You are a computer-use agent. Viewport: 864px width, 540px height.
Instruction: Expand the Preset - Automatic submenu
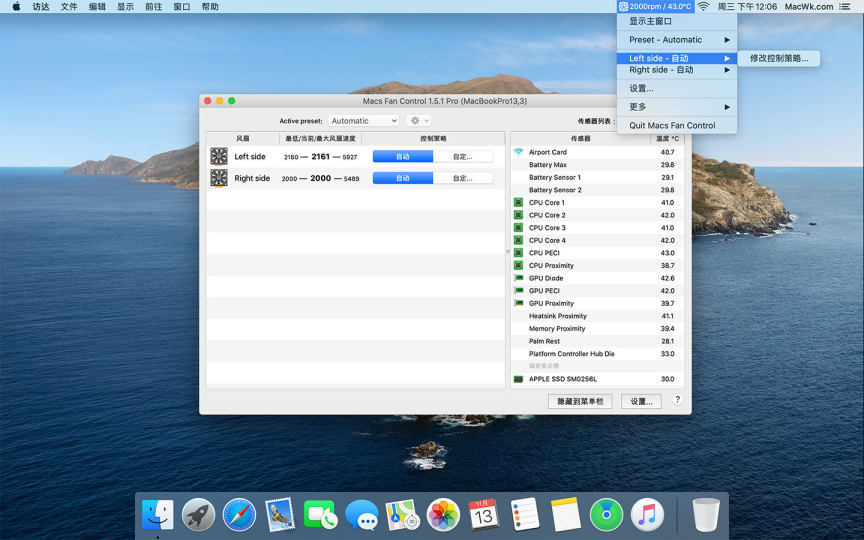677,40
